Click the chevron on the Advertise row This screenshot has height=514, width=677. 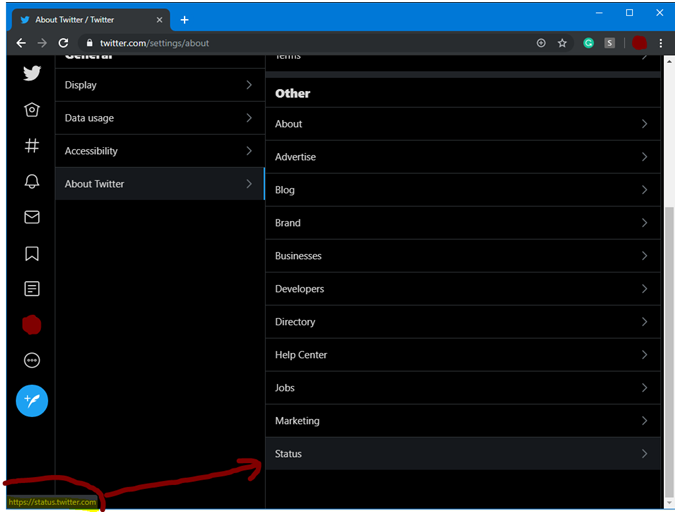tap(644, 157)
